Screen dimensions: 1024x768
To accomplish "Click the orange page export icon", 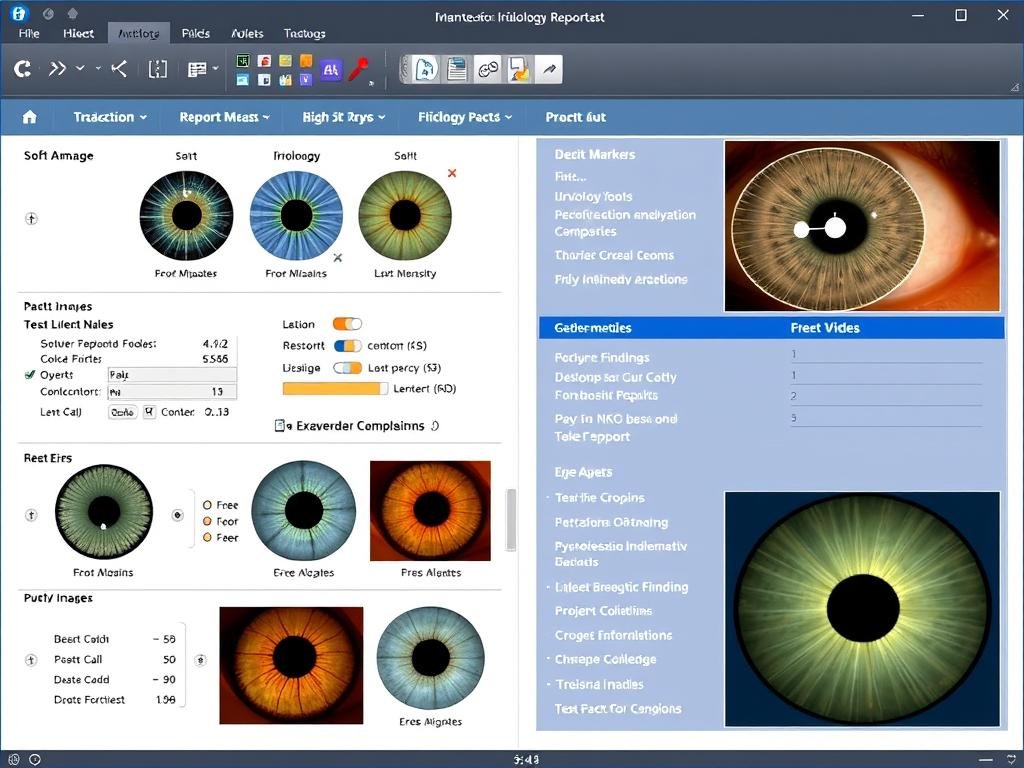I will tap(519, 69).
